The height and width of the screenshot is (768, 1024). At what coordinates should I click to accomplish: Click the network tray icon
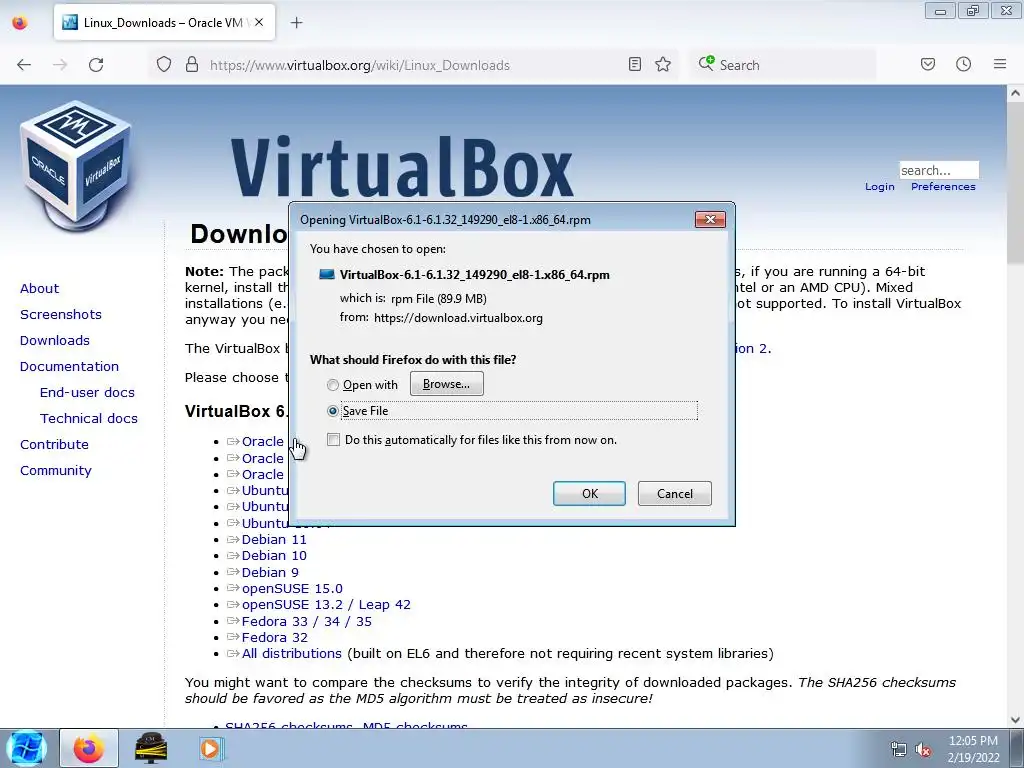coord(899,750)
